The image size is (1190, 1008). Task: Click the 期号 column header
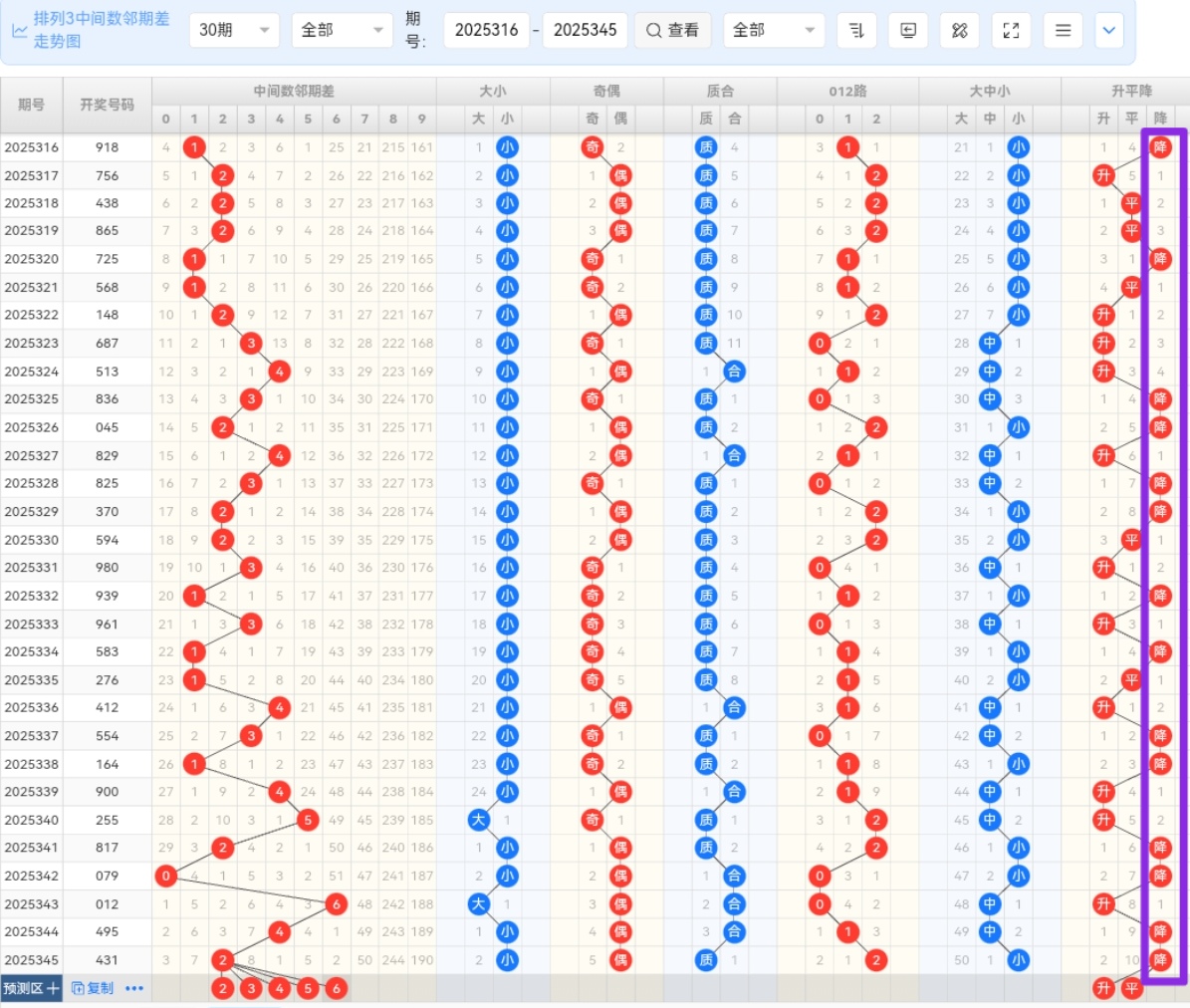[x=31, y=105]
